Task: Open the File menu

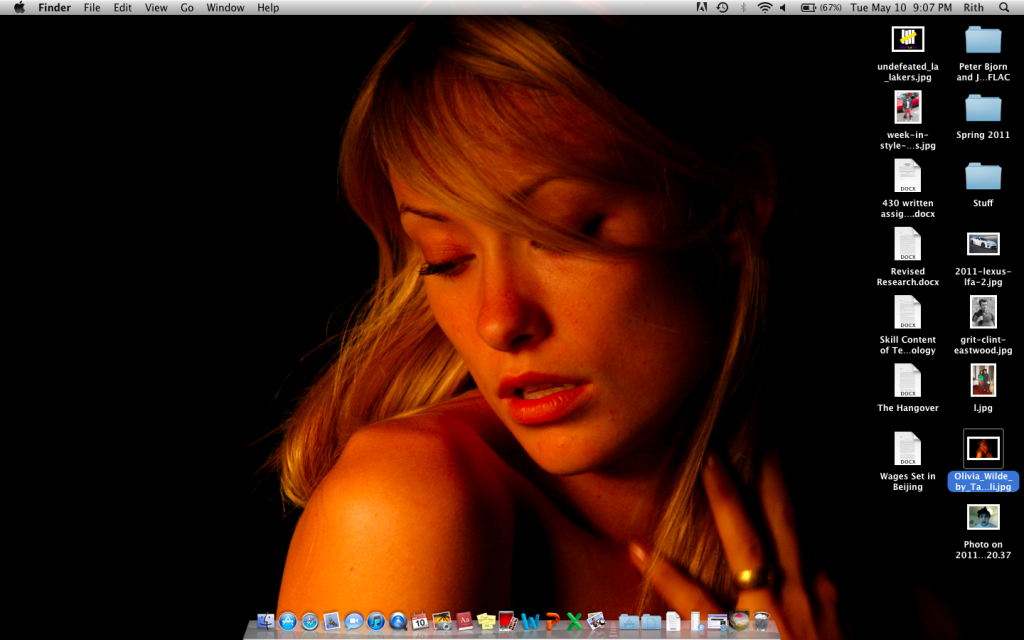Action: point(92,8)
